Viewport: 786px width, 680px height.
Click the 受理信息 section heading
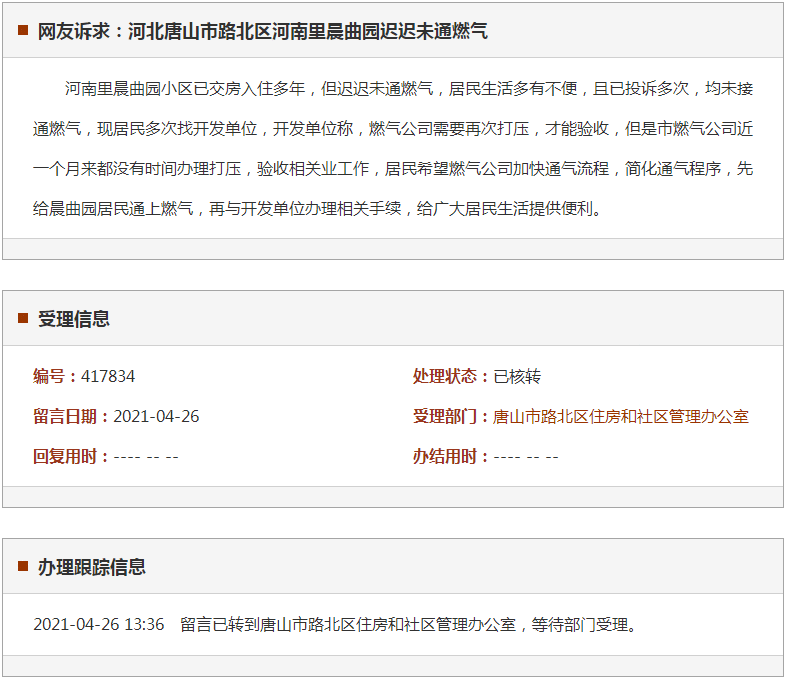74,319
